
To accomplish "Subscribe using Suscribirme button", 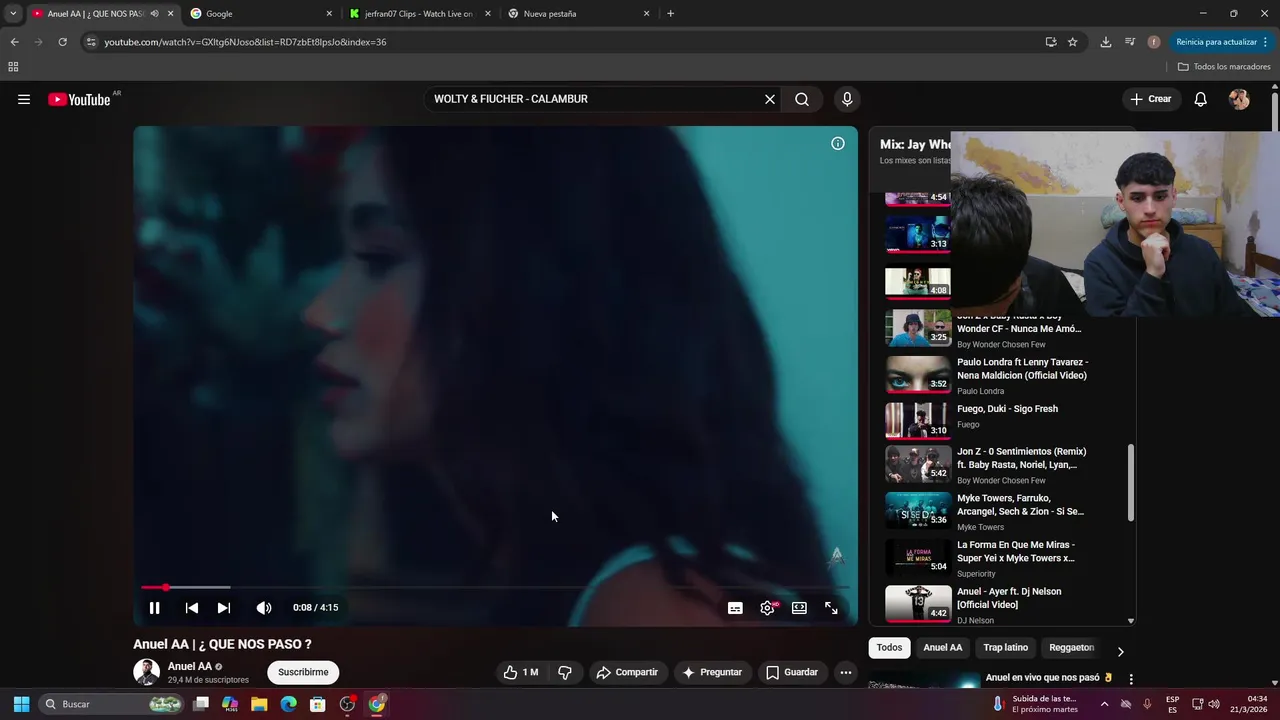I will coord(303,672).
